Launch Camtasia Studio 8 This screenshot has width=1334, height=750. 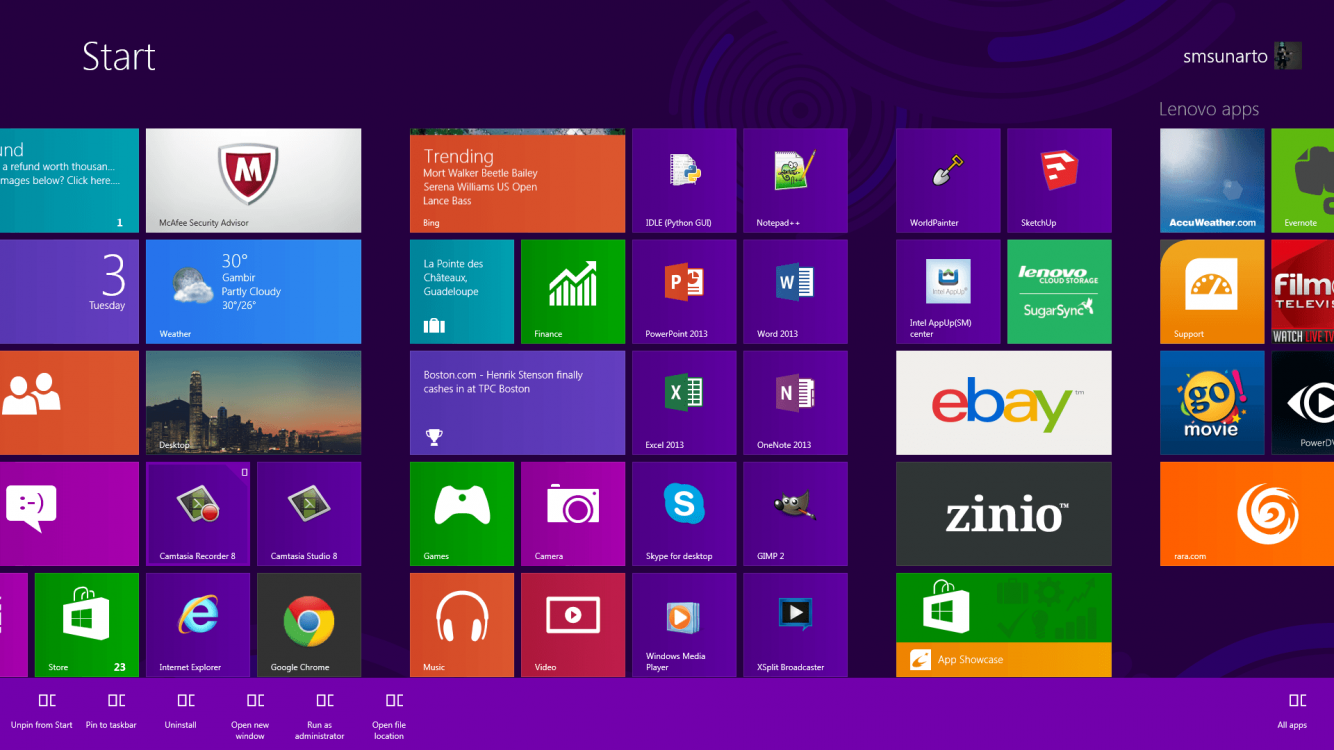point(309,514)
